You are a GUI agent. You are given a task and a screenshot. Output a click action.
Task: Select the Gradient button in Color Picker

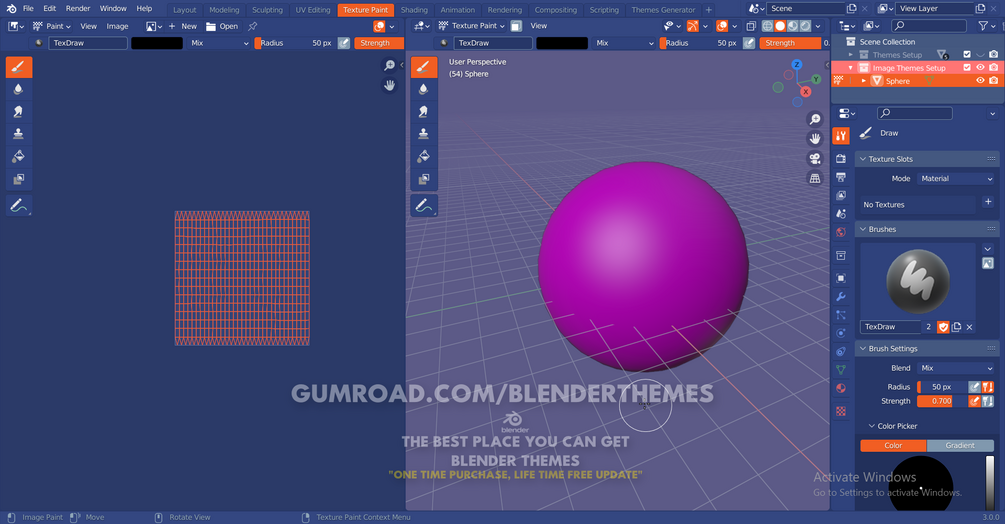coord(960,445)
